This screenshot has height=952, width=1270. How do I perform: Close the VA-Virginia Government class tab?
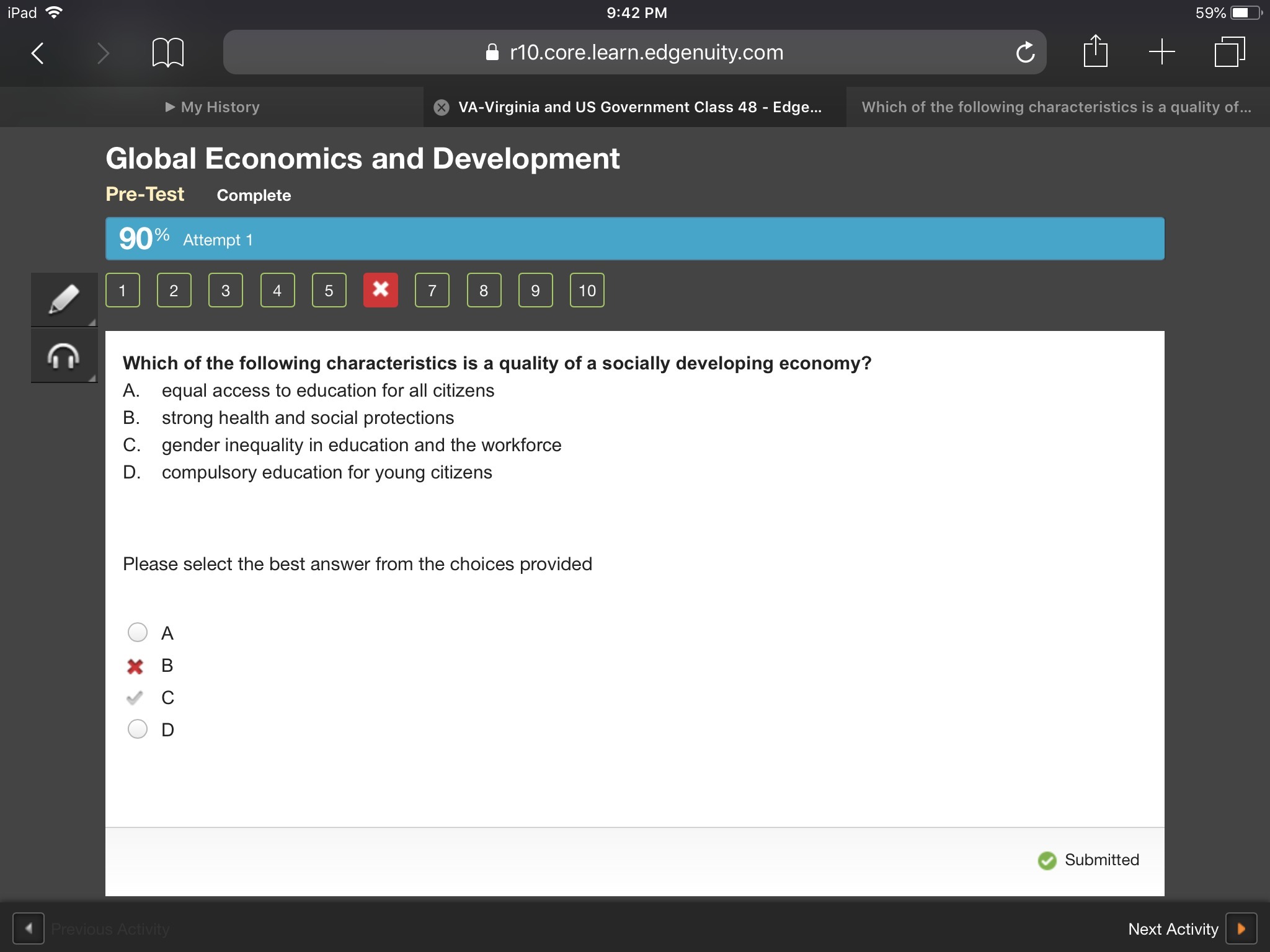(x=442, y=107)
